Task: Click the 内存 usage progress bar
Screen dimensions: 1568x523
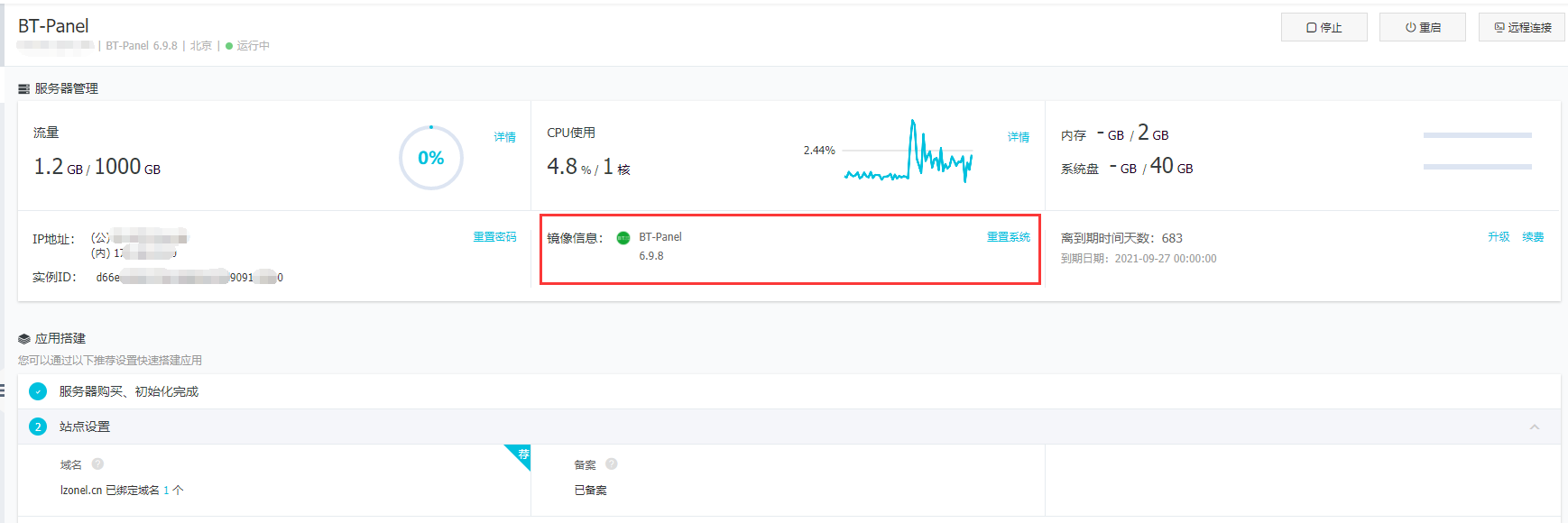Action: pyautogui.click(x=1478, y=135)
